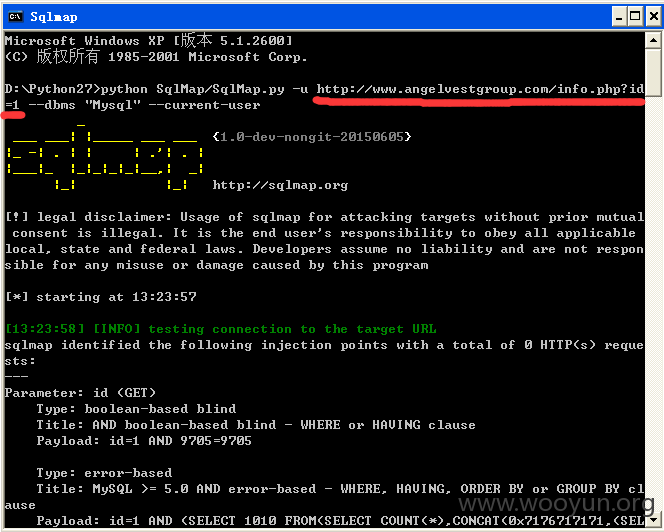This screenshot has width=664, height=532.
Task: Click the scrollbar down arrow
Action: 653,519
